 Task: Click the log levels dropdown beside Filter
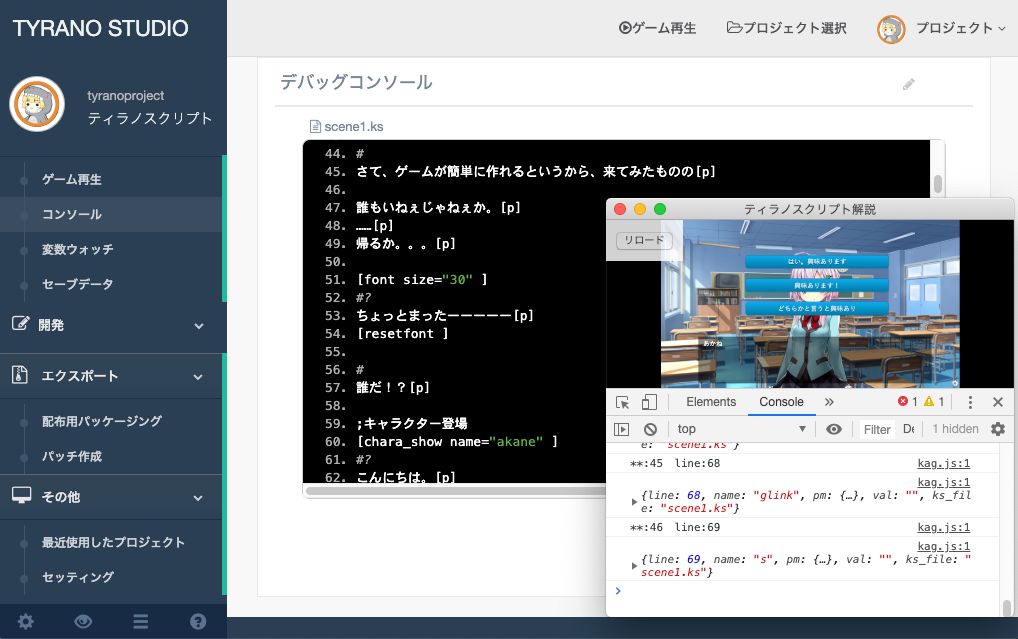click(908, 429)
